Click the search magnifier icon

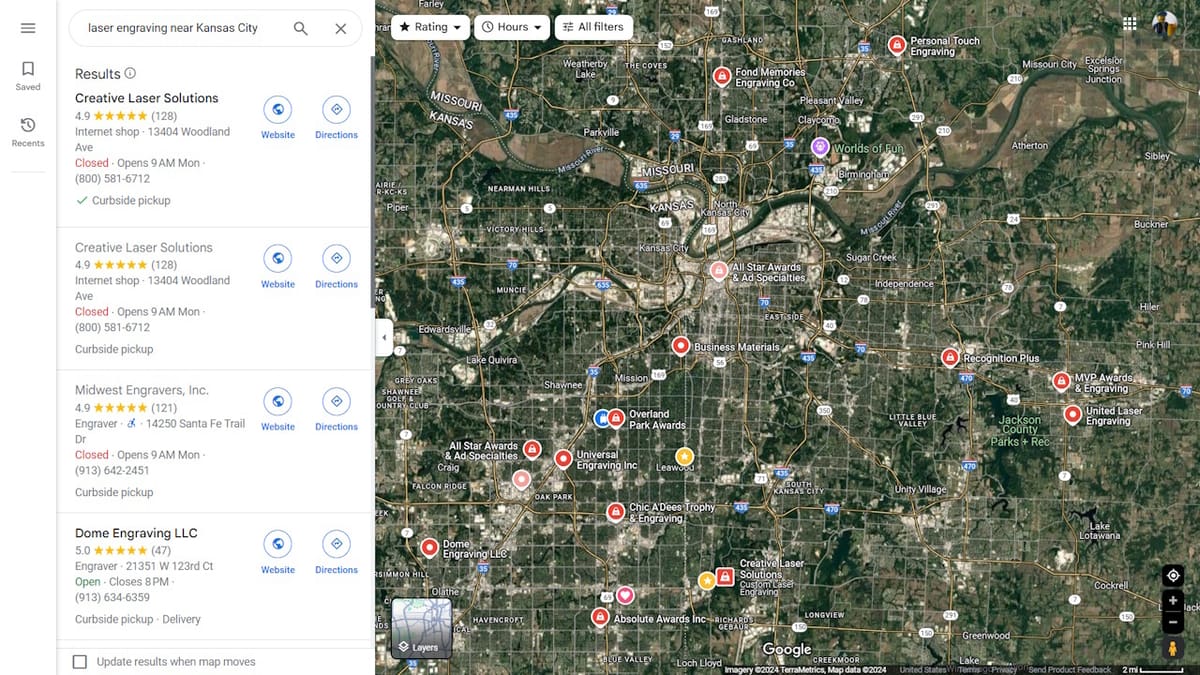(x=300, y=28)
